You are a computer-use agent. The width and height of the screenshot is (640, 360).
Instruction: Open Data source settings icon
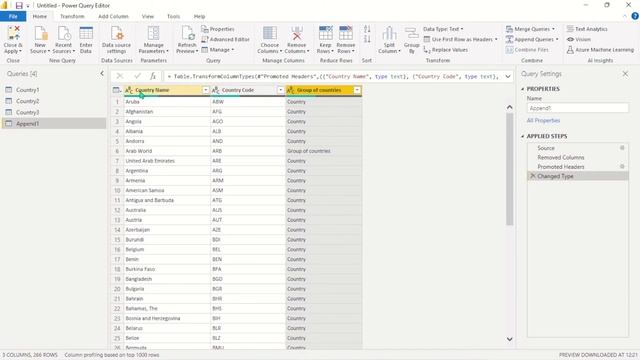pos(116,33)
